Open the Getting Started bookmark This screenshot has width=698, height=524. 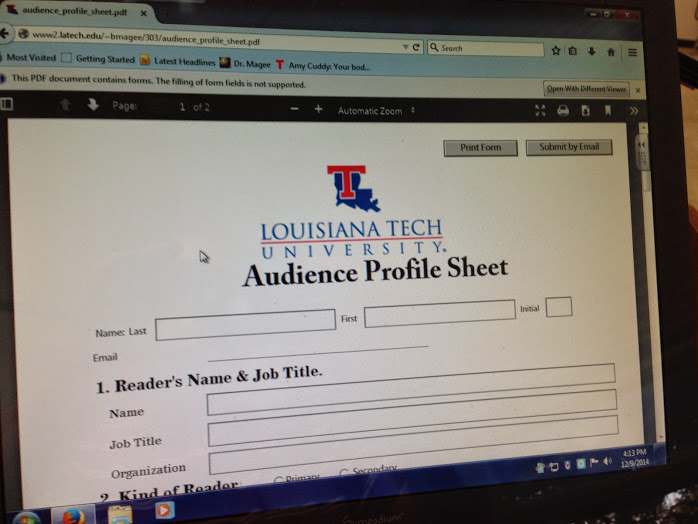click(99, 59)
